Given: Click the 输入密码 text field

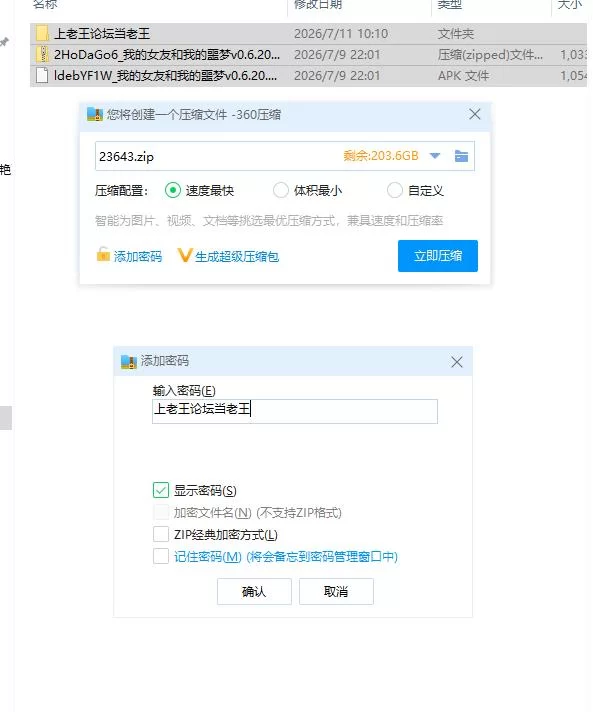Looking at the screenshot, I should click(x=295, y=411).
